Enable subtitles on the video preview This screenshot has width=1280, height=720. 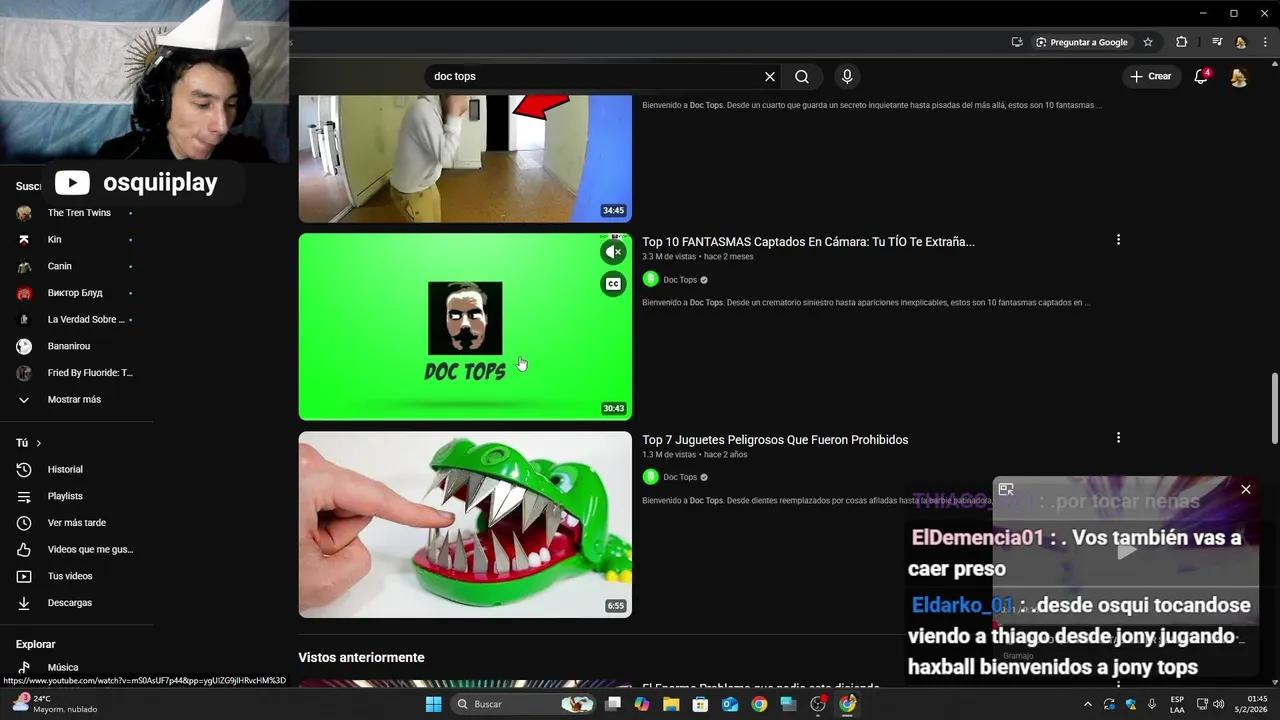(612, 283)
